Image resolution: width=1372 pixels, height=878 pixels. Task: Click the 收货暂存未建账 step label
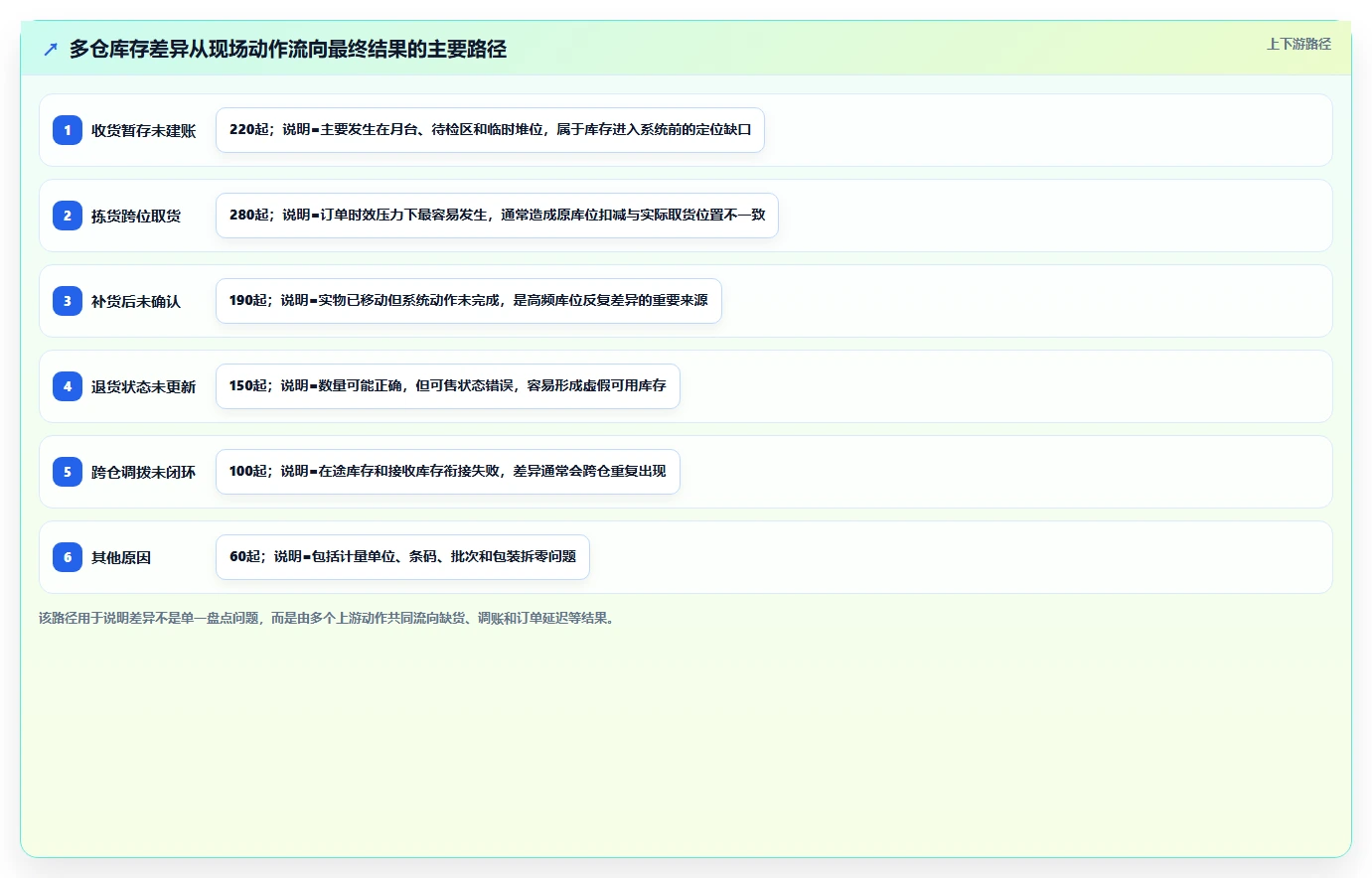144,130
